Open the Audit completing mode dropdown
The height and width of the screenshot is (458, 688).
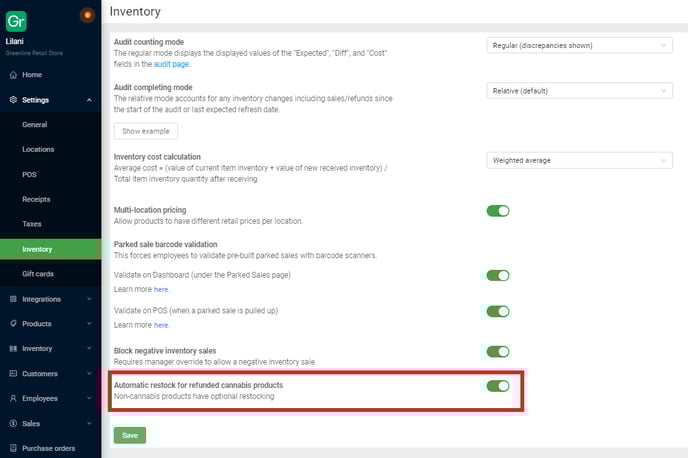[x=579, y=91]
